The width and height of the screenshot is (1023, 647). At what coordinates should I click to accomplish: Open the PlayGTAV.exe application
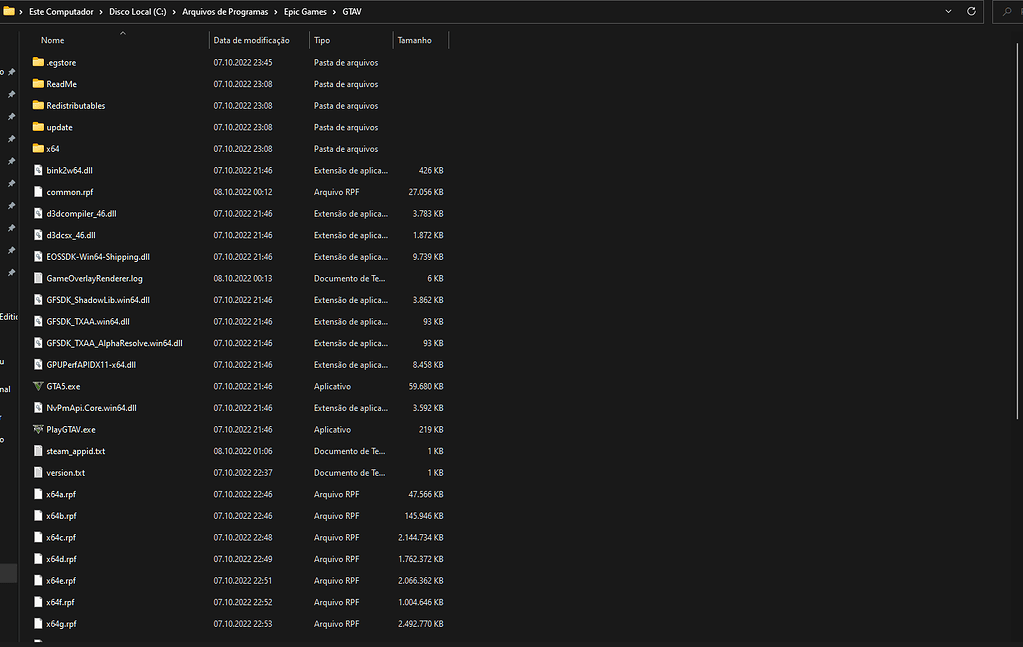71,429
